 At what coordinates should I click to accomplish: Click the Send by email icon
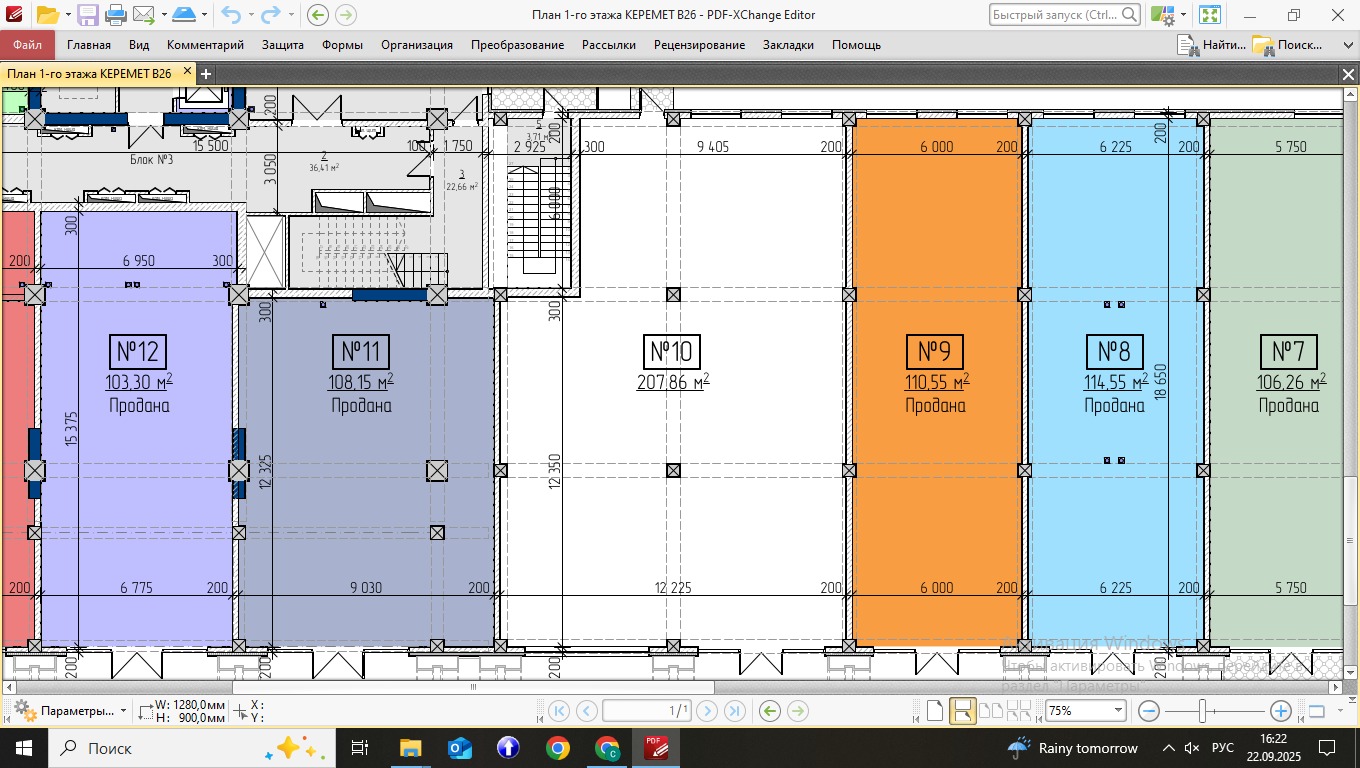coord(144,15)
